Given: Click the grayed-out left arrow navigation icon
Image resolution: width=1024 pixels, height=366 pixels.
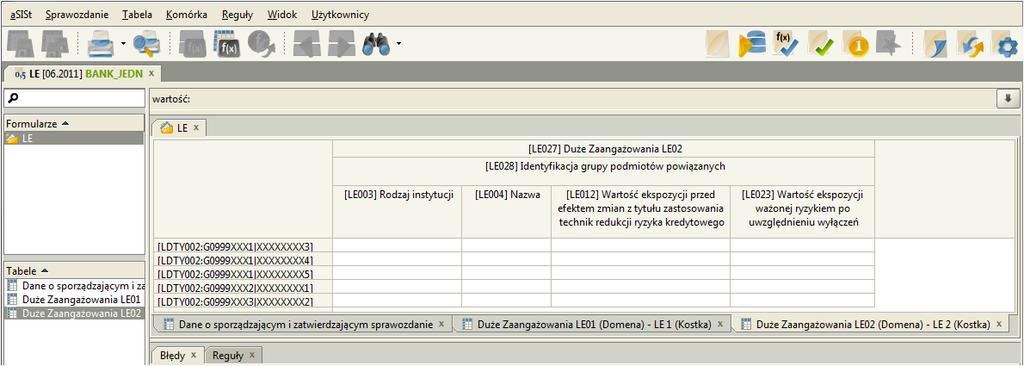Looking at the screenshot, I should point(306,44).
